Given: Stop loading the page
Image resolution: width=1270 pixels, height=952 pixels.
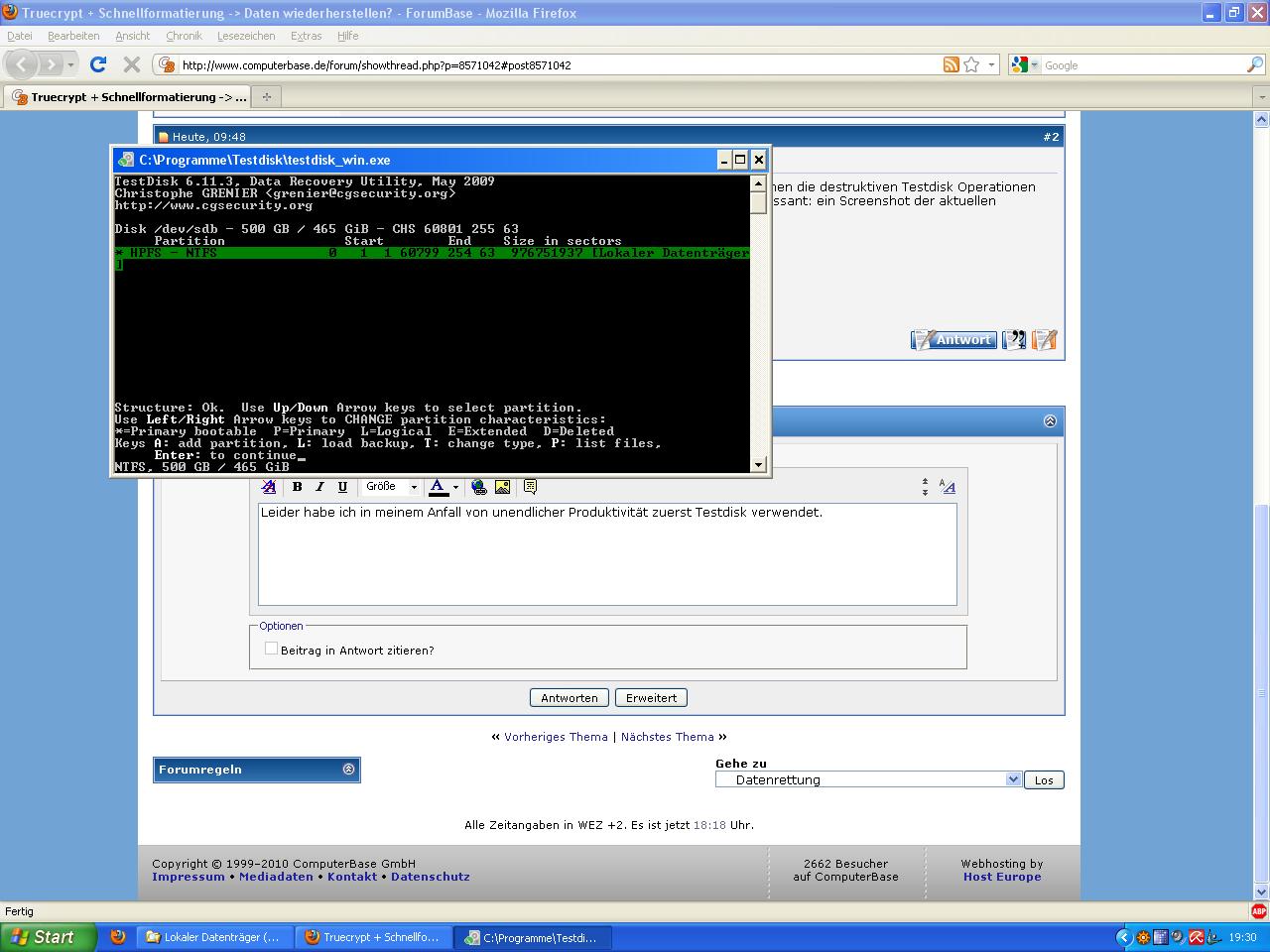Looking at the screenshot, I should 131,64.
